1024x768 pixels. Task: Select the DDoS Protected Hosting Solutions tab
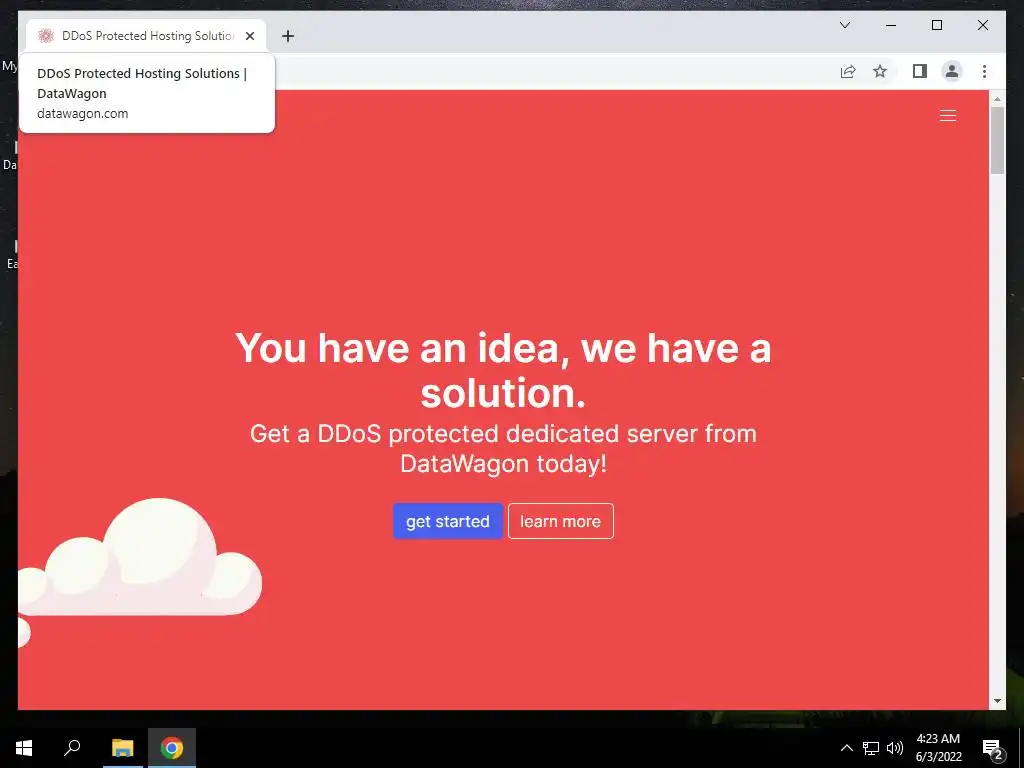146,36
